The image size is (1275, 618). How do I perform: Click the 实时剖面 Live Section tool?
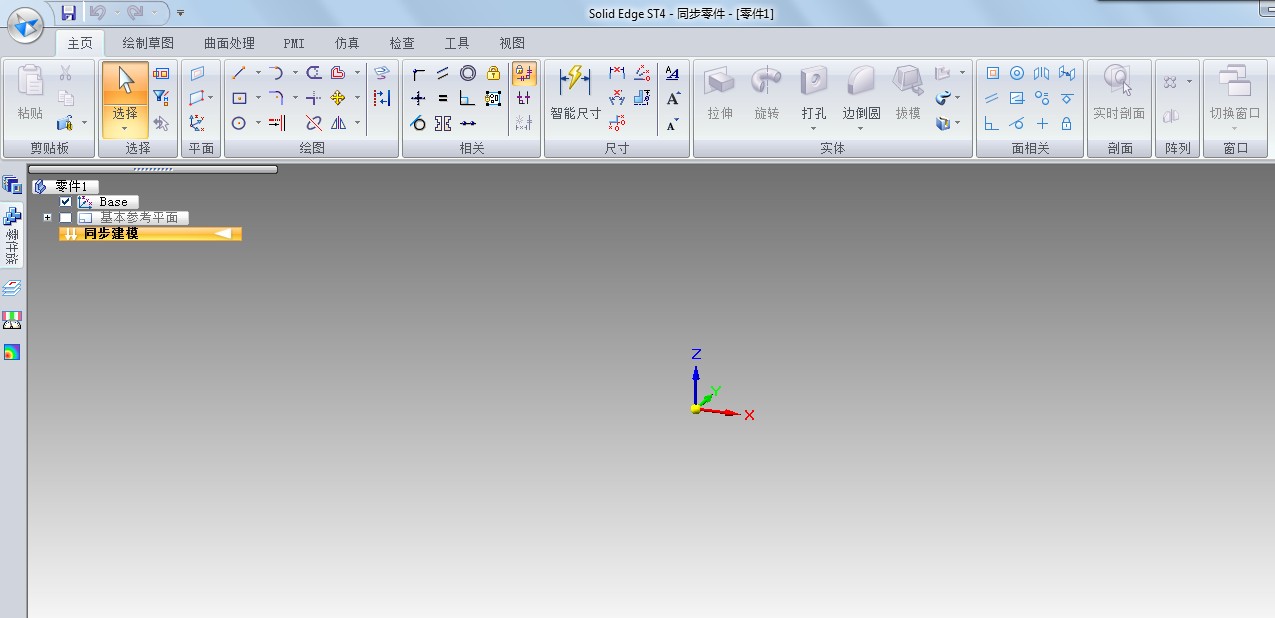click(x=1119, y=94)
